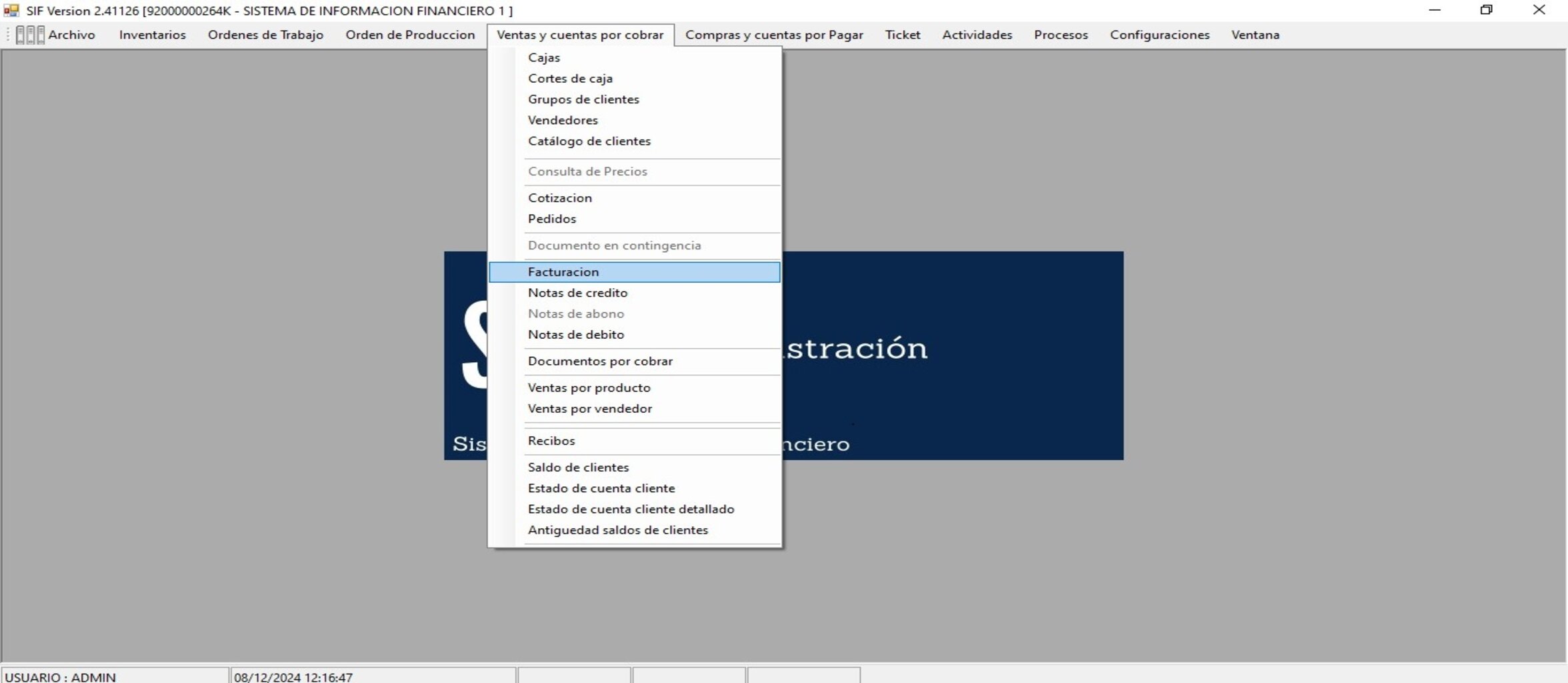Select Documentos por cobrar
The image size is (1568, 683).
pyautogui.click(x=635, y=362)
